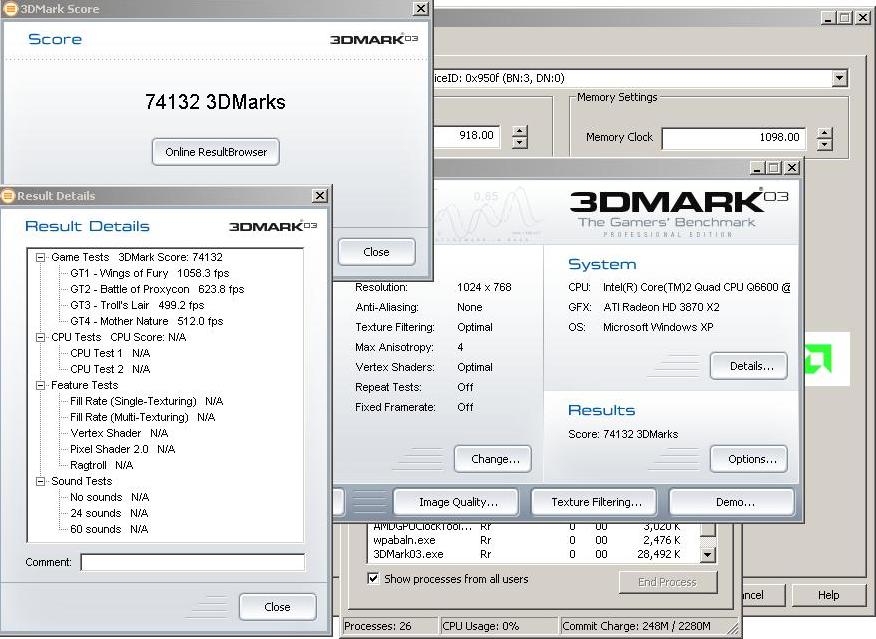Select Fill Rate (Multi-Texturing) row
Screen dimensions: 876x639
(142, 417)
